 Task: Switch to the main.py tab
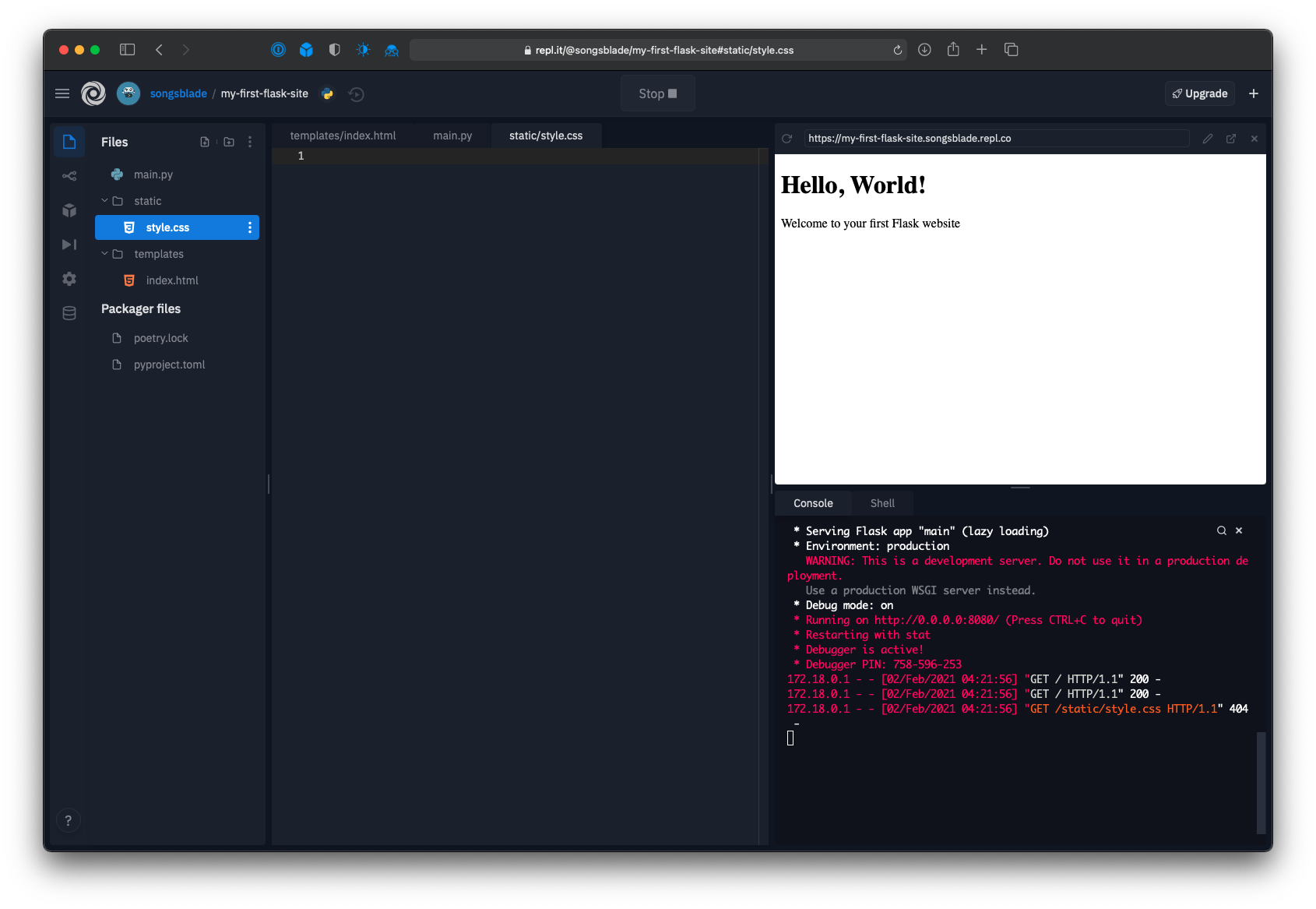[452, 135]
